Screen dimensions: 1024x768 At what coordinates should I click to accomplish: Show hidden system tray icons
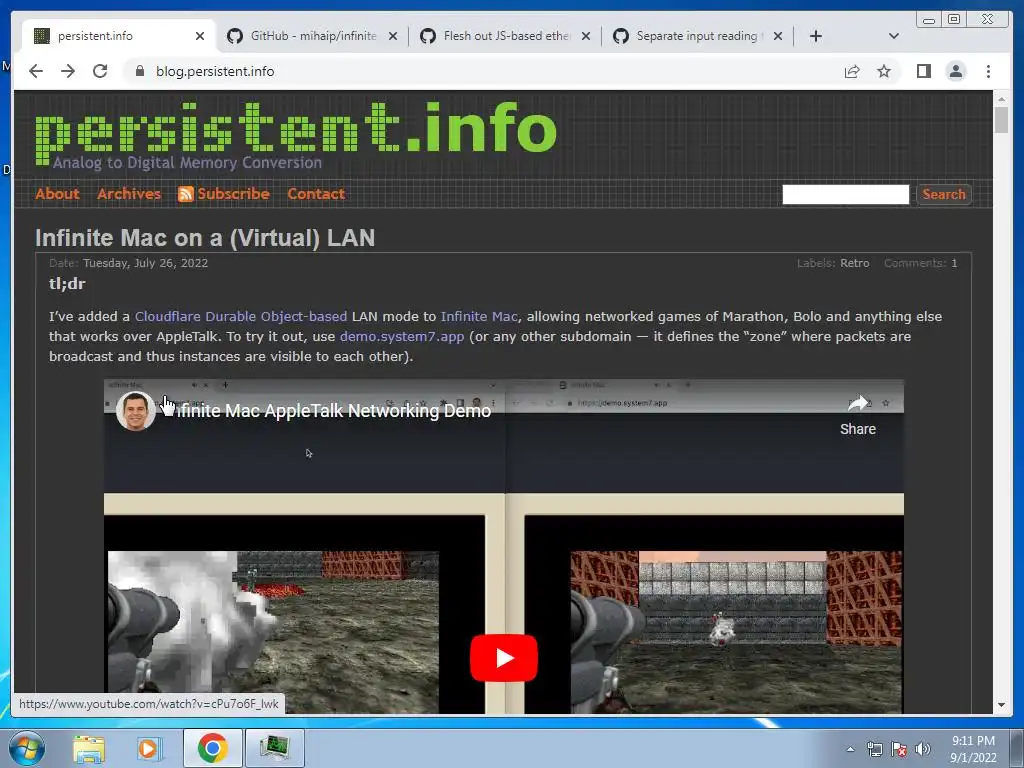click(x=850, y=749)
